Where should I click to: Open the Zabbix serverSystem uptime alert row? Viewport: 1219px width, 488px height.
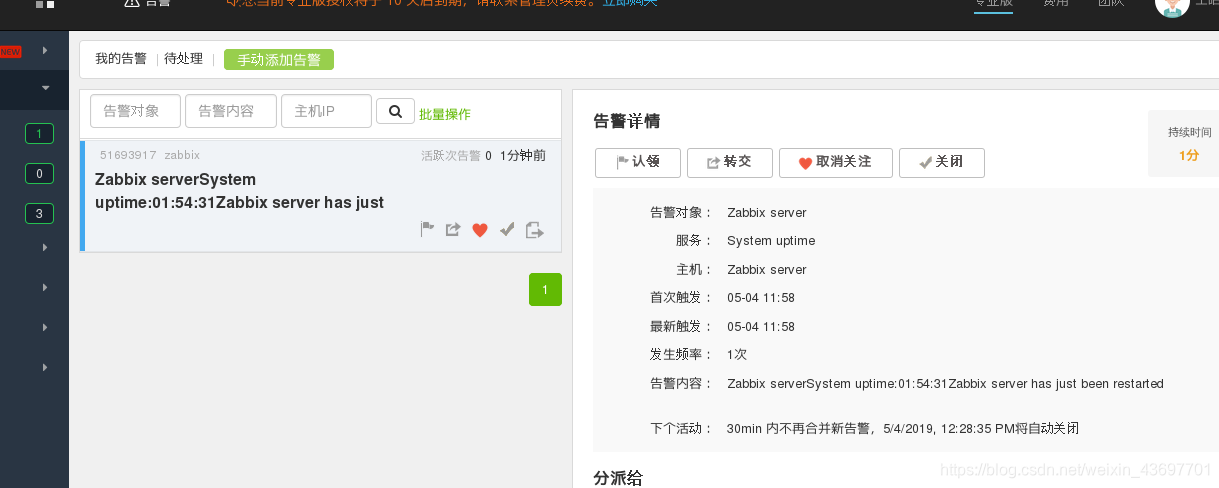[x=321, y=196]
